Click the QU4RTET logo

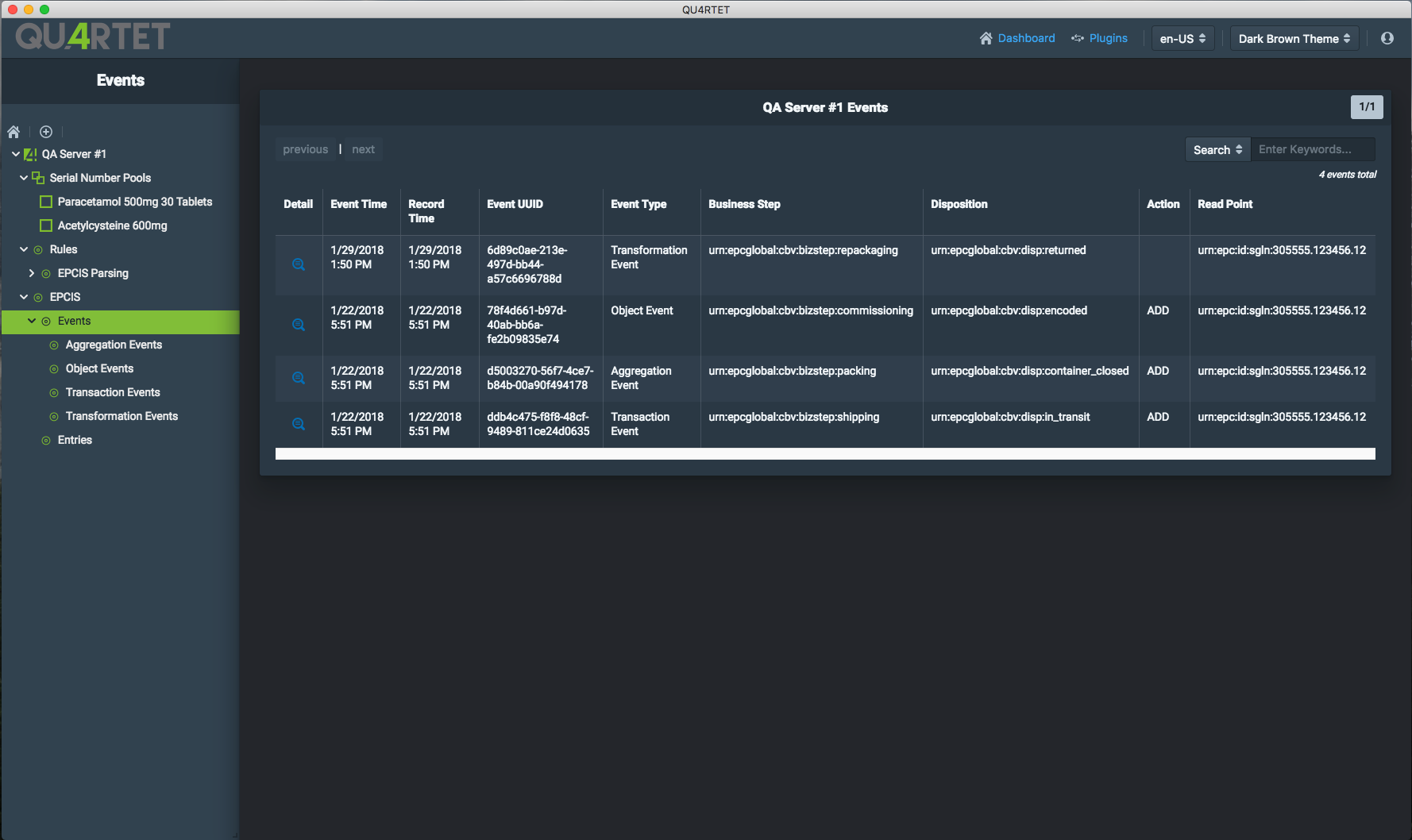pyautogui.click(x=93, y=37)
